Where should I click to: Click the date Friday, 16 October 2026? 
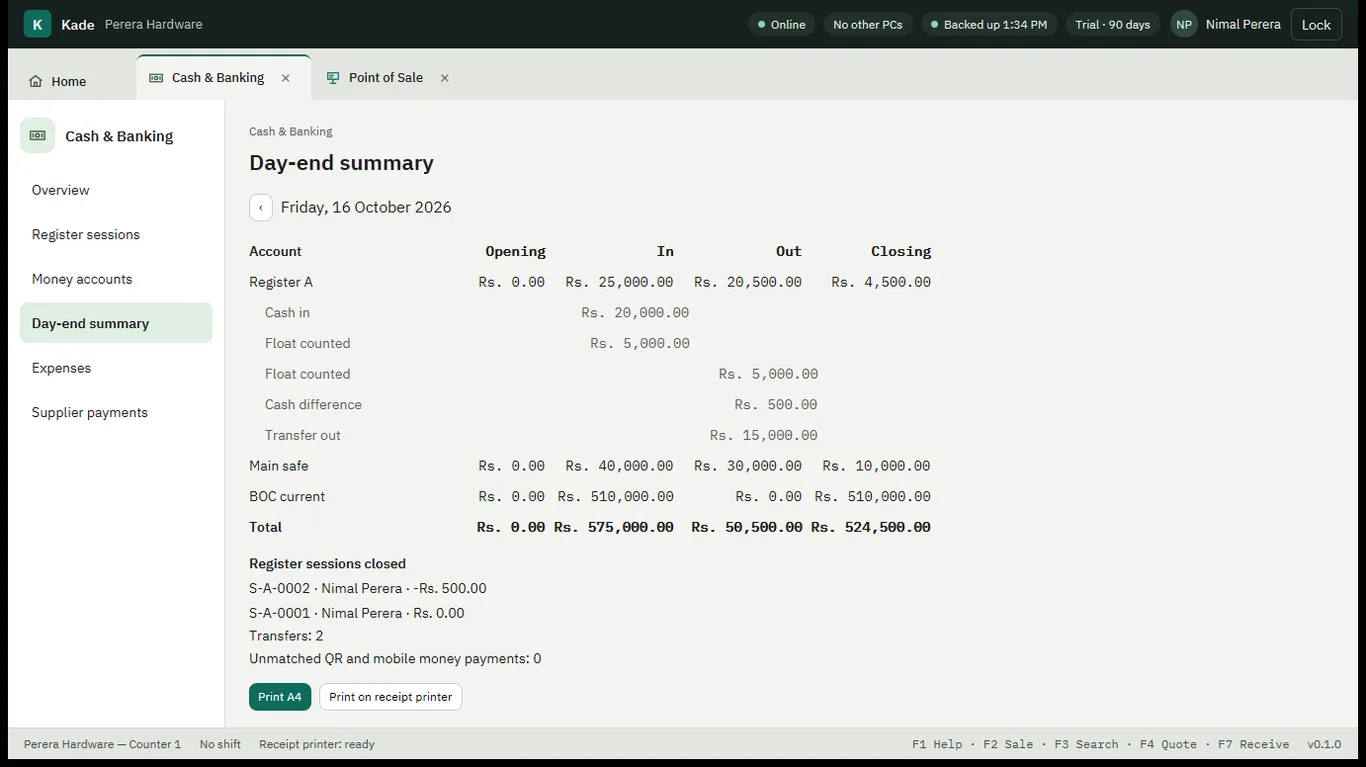point(366,207)
